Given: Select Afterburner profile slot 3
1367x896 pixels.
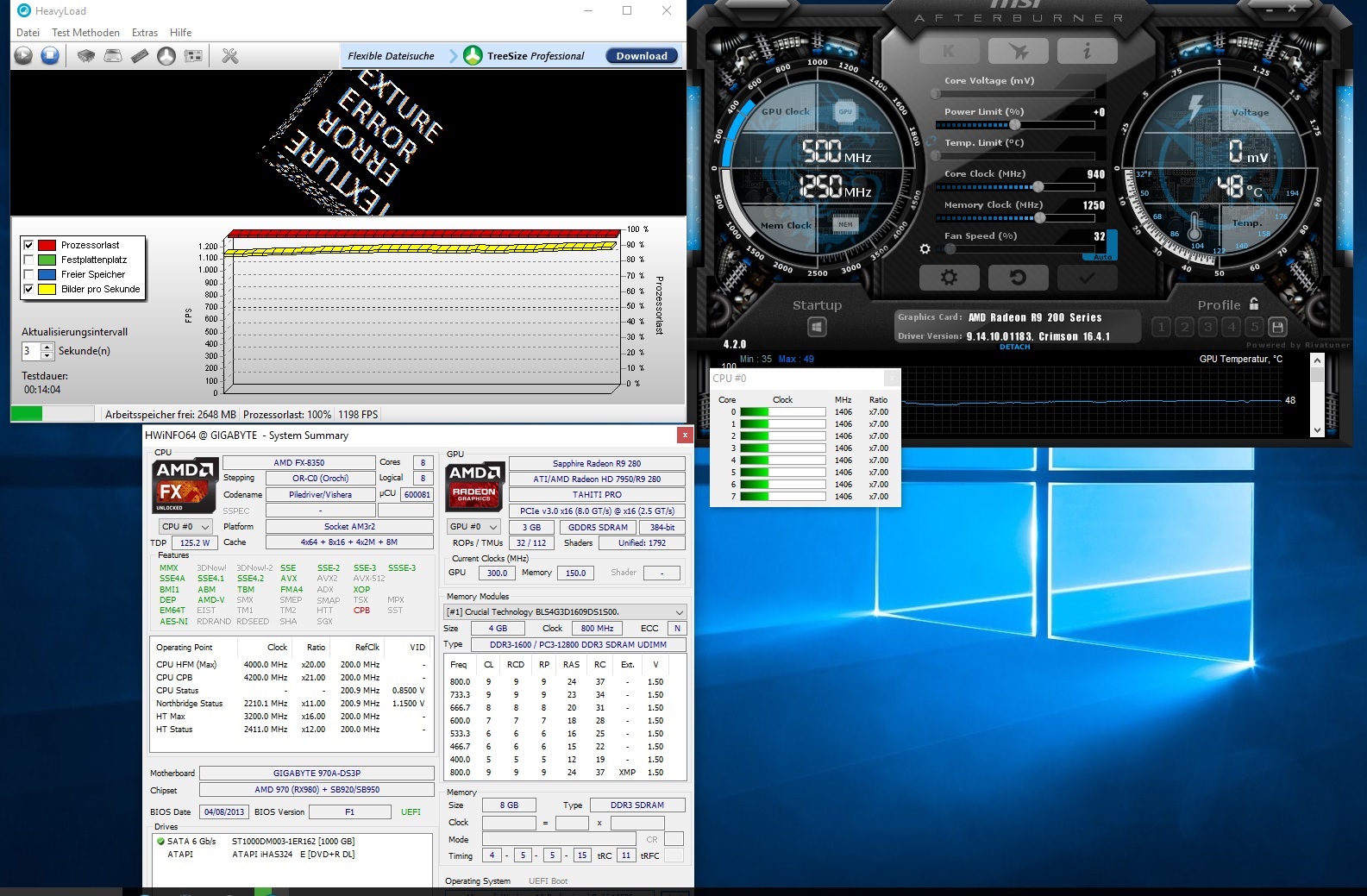Looking at the screenshot, I should (1207, 327).
